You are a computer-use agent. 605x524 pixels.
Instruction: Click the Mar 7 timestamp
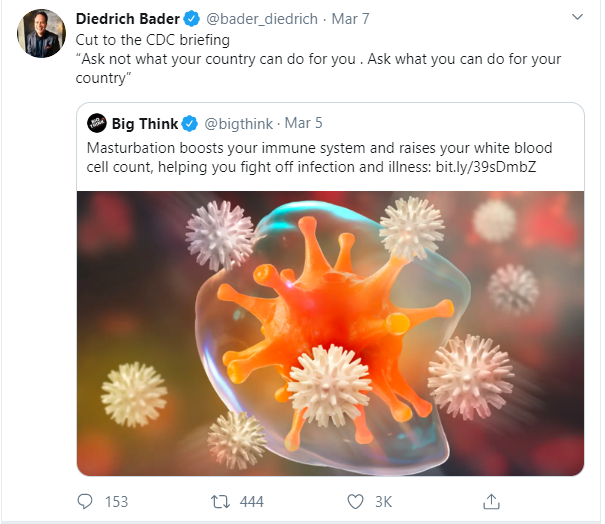click(350, 19)
